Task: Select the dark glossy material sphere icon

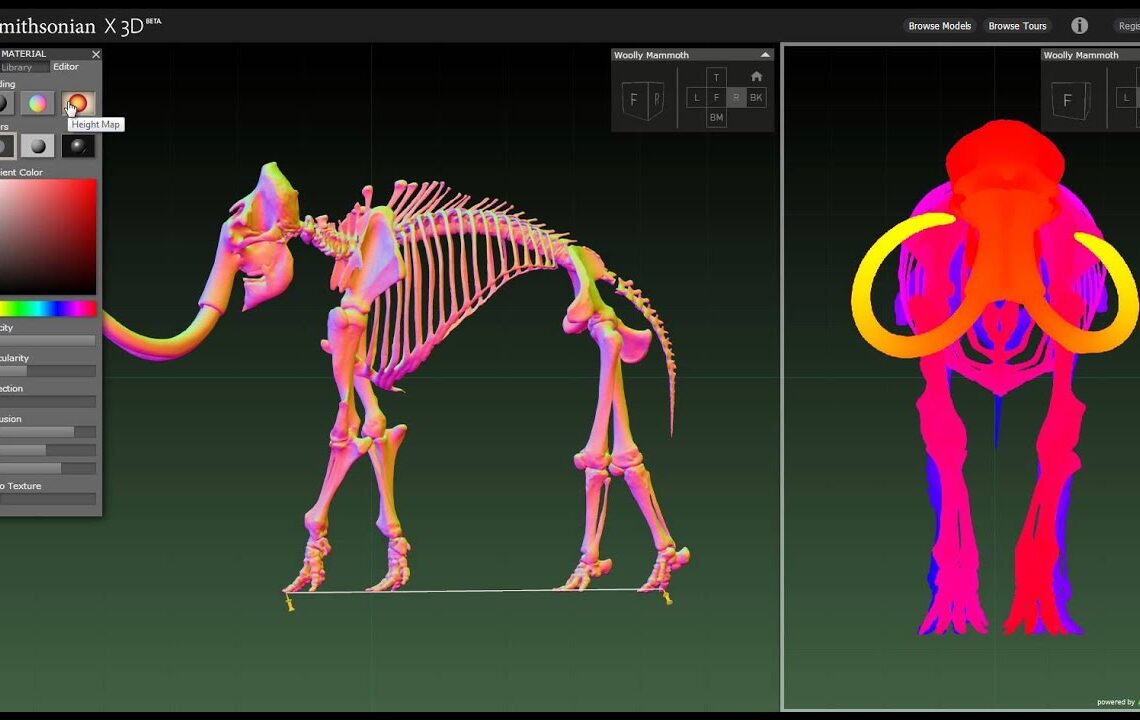Action: (x=77, y=145)
